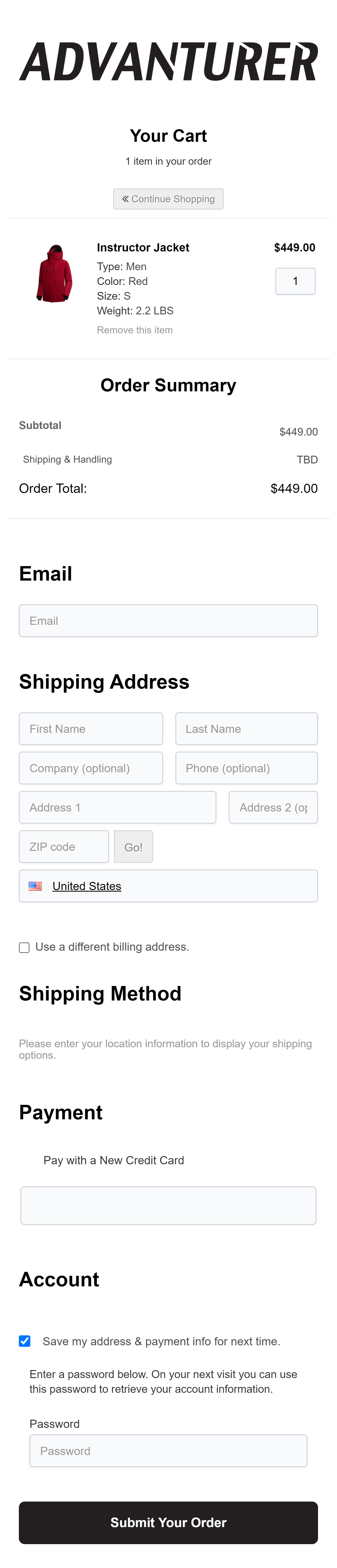The image size is (337, 1568).
Task: Click the United States flag icon
Action: (35, 886)
